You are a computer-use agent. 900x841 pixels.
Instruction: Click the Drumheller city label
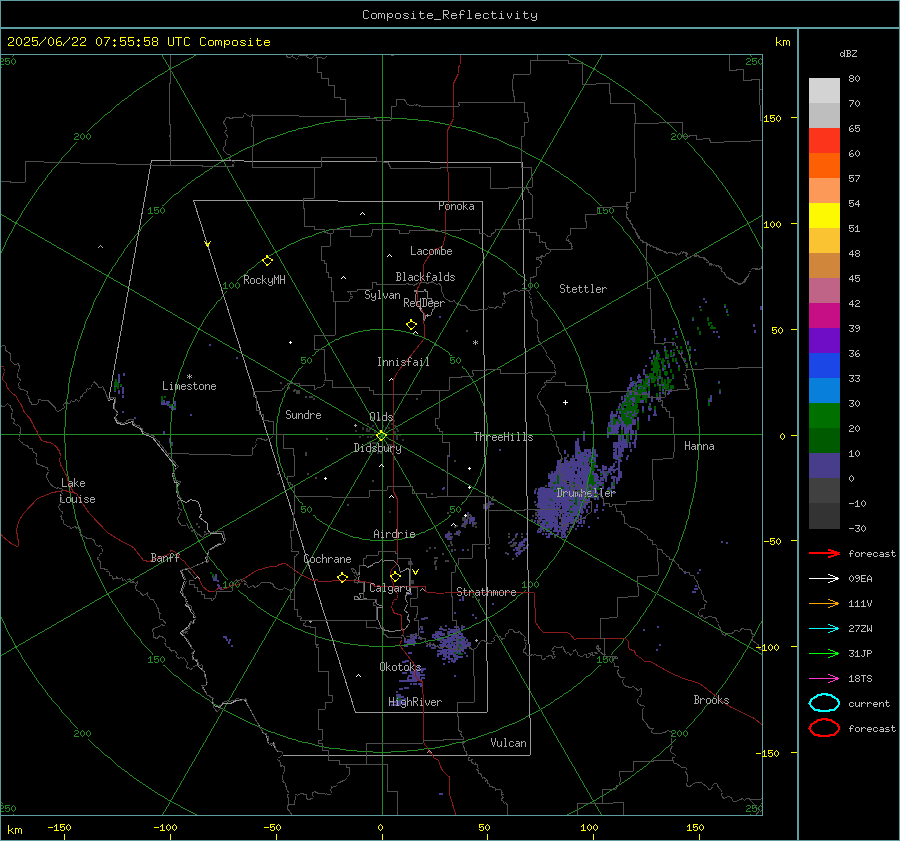click(x=586, y=493)
